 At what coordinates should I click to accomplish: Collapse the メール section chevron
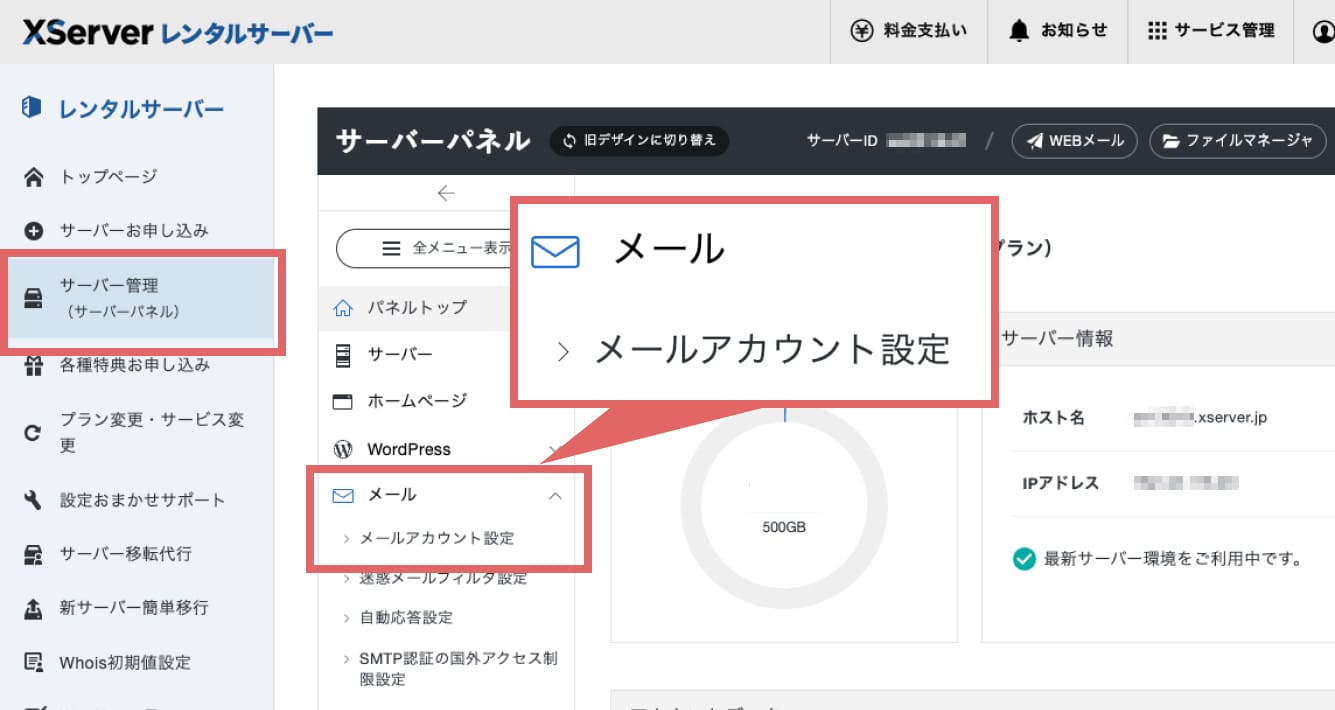pos(556,494)
